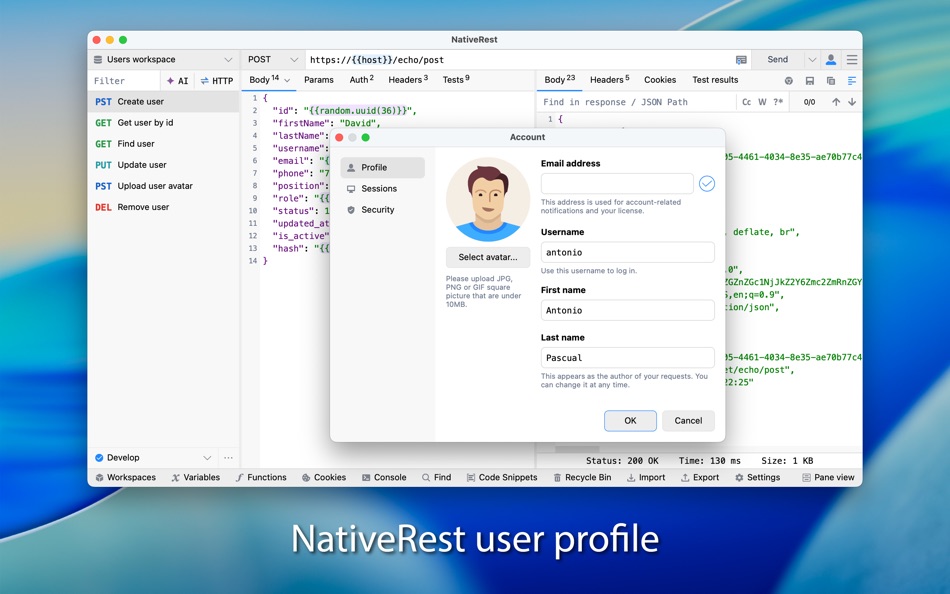
Task: Toggle case-sensitive search with Cc
Action: click(x=747, y=101)
